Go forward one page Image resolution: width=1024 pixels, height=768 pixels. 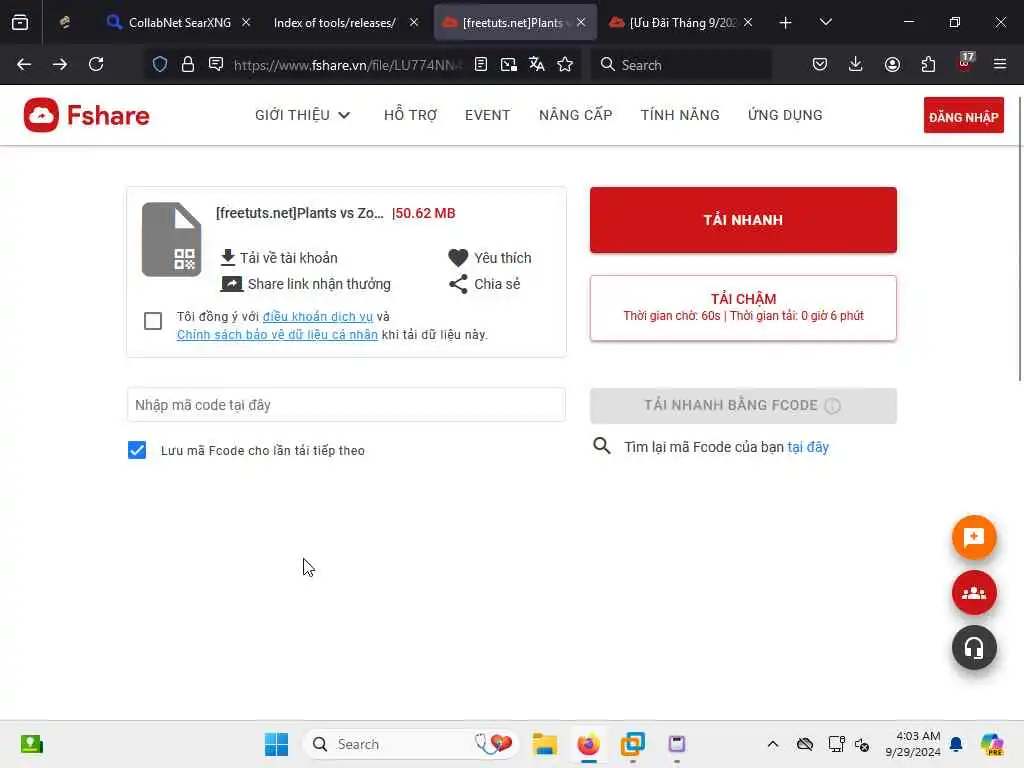click(x=60, y=64)
